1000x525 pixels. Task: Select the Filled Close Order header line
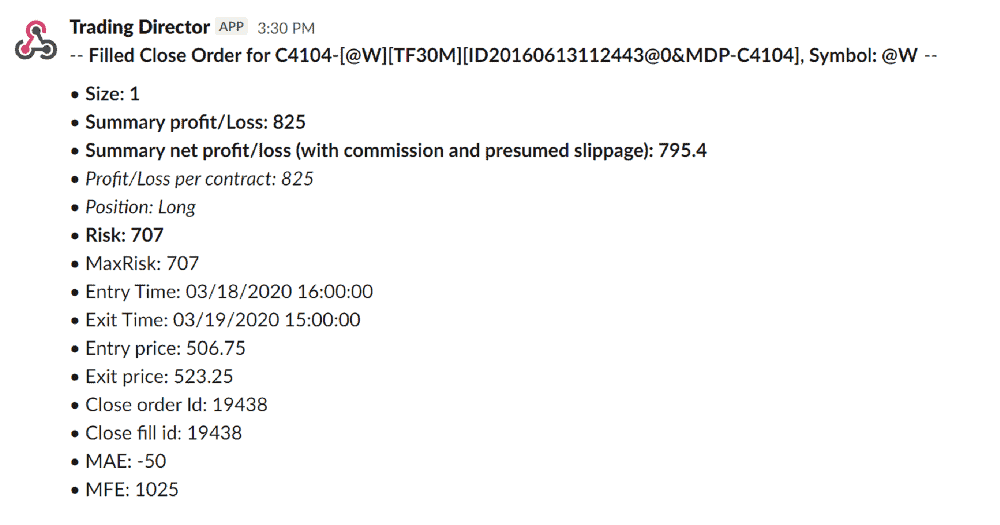pos(504,56)
